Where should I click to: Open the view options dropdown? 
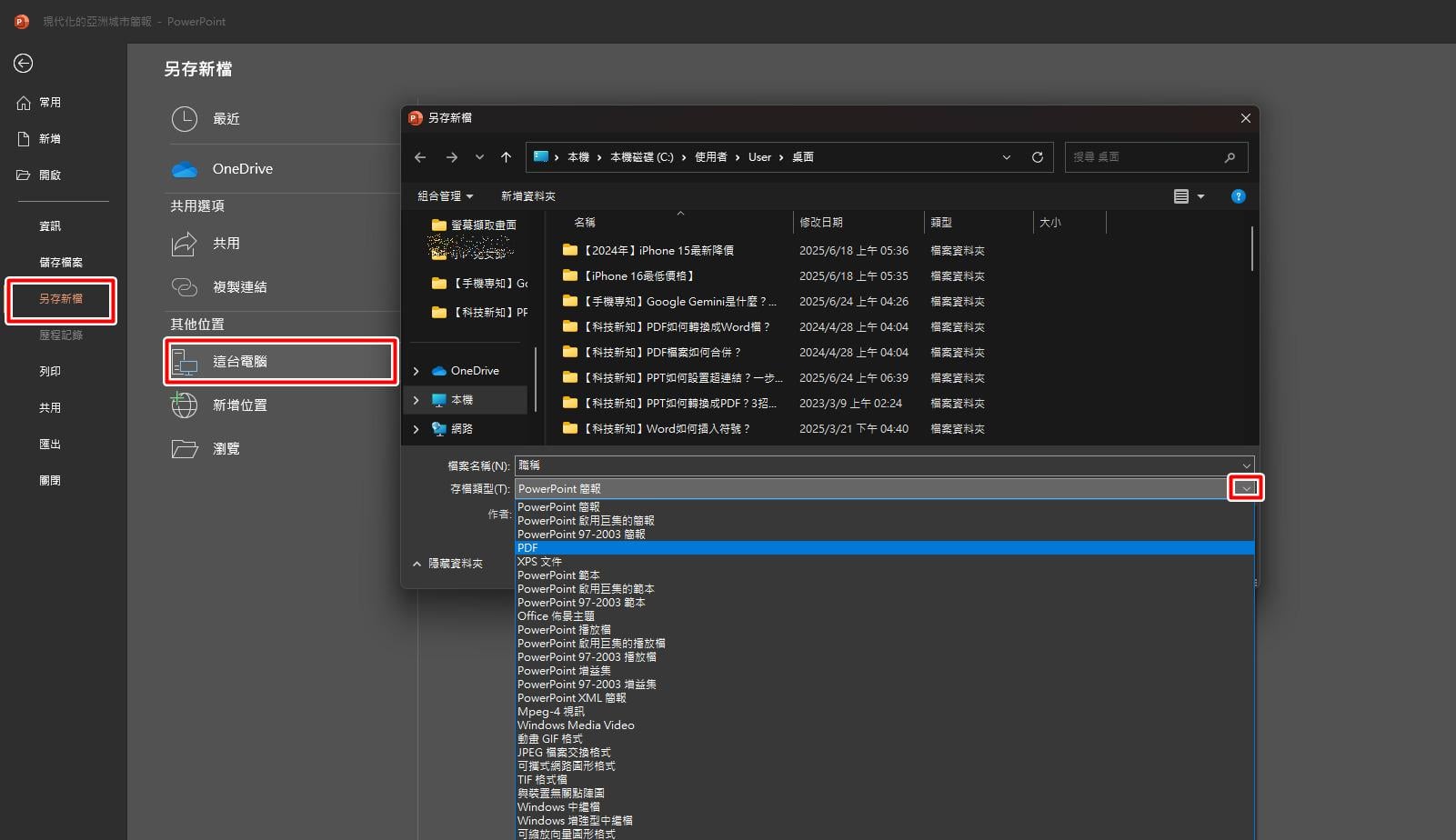(1190, 196)
